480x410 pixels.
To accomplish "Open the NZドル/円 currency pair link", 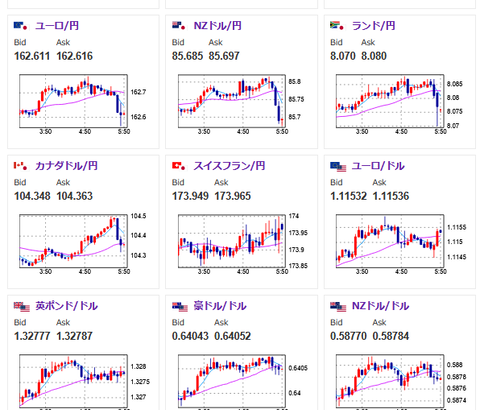I will coord(218,26).
